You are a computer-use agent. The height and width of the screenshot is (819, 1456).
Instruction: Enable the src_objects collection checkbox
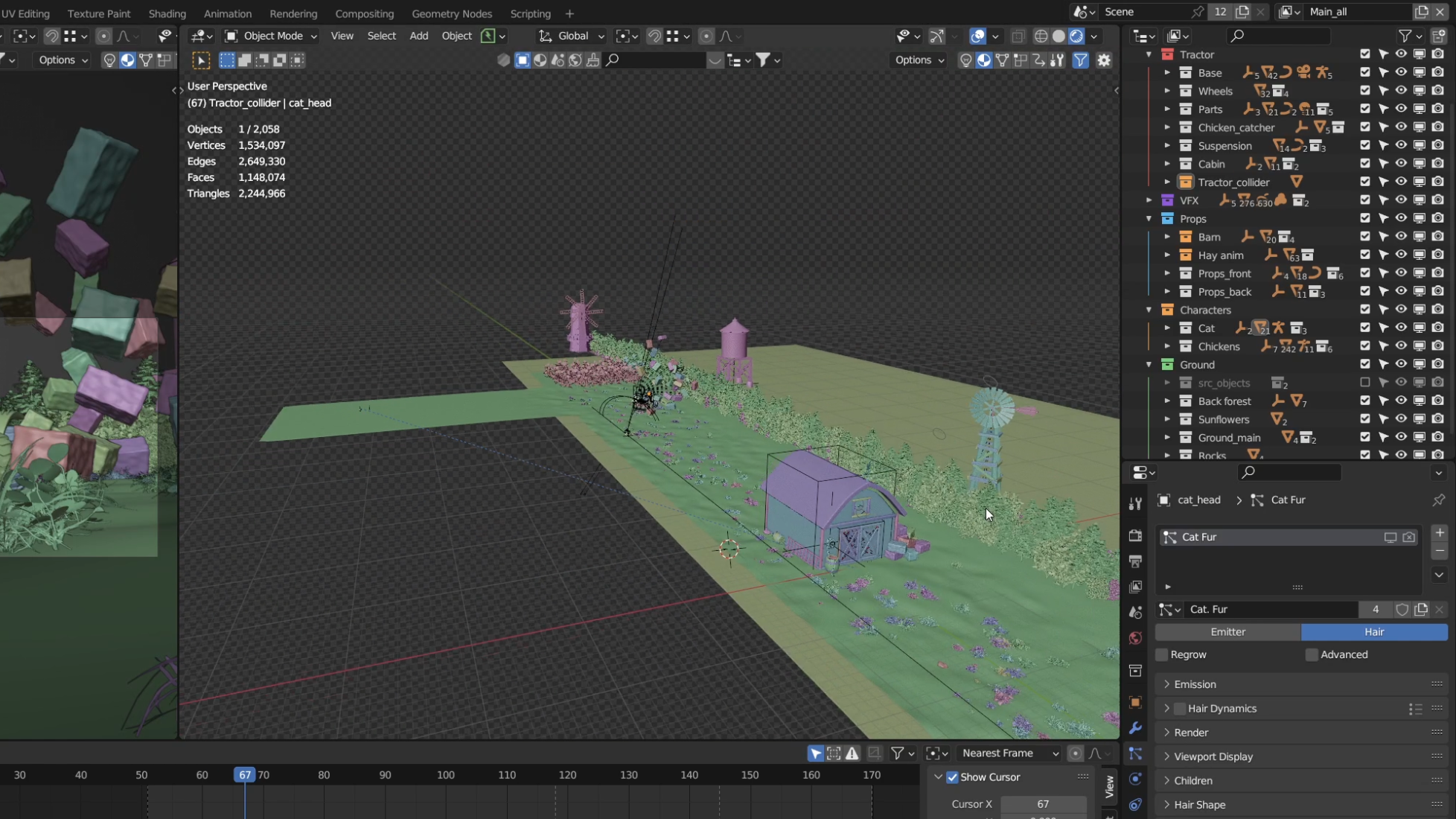tap(1364, 383)
